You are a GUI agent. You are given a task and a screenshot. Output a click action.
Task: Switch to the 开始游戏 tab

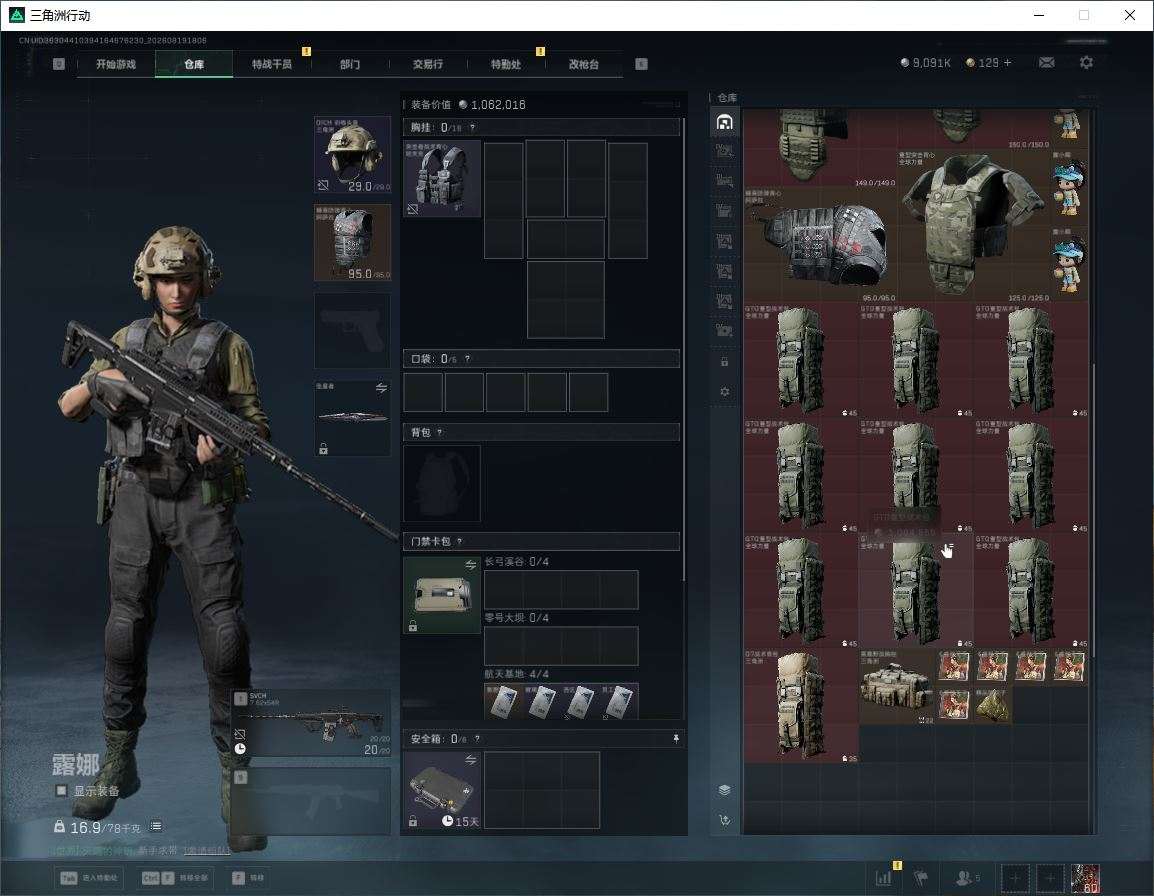pos(116,64)
